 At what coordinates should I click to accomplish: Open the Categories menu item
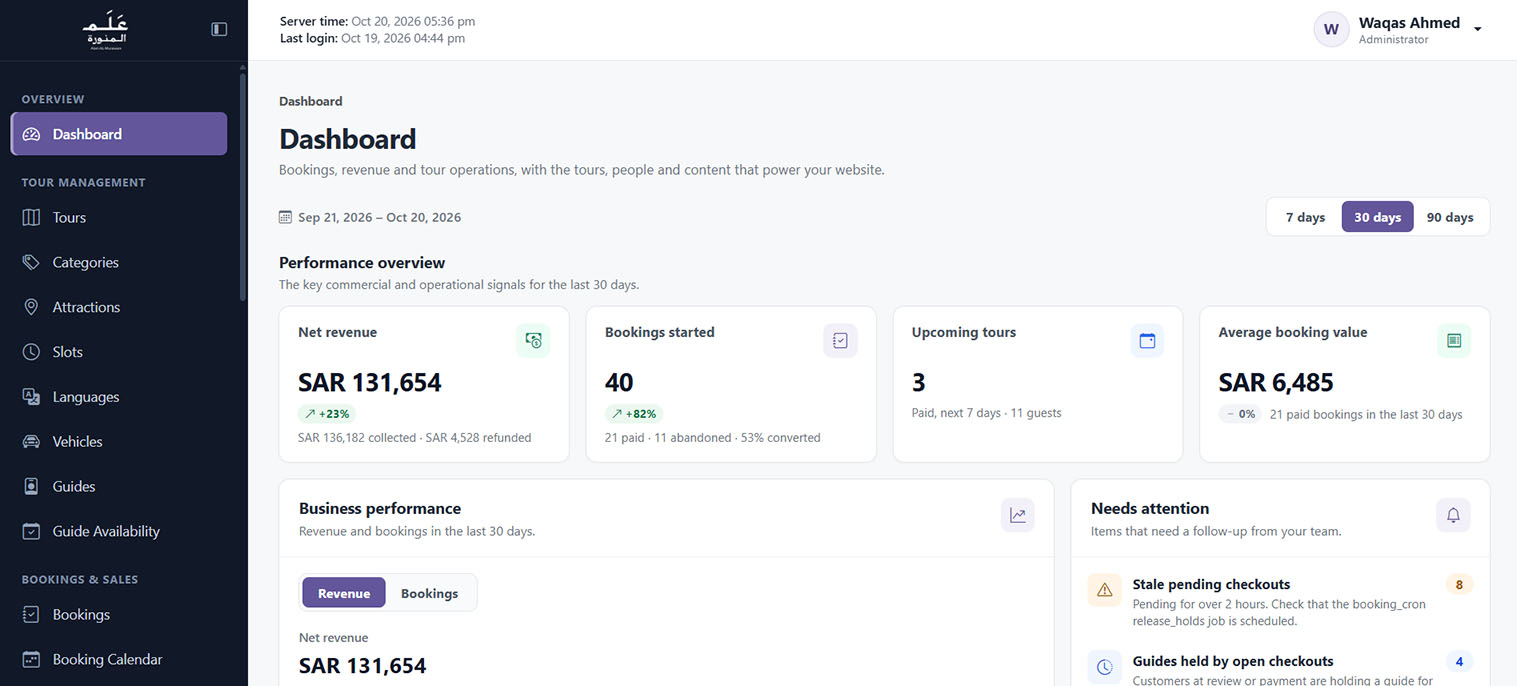tap(119, 262)
